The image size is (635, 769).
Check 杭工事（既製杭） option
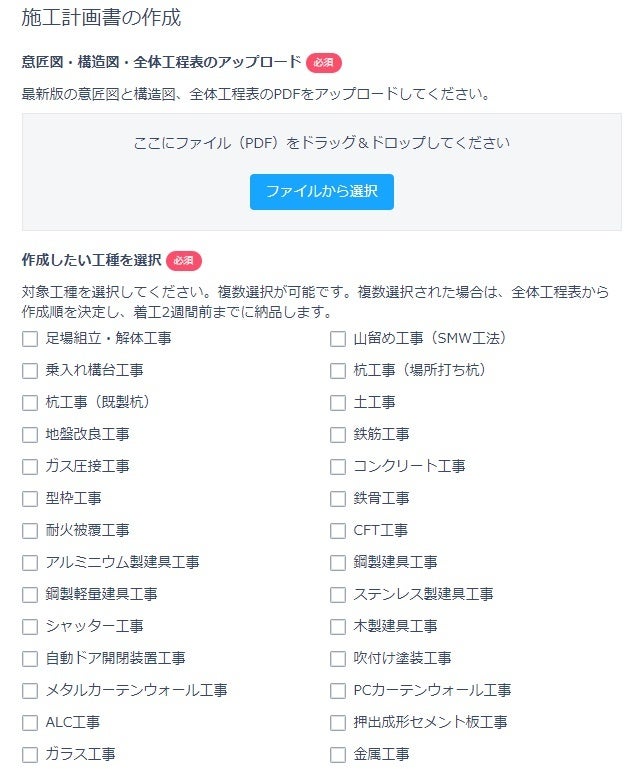click(30, 403)
